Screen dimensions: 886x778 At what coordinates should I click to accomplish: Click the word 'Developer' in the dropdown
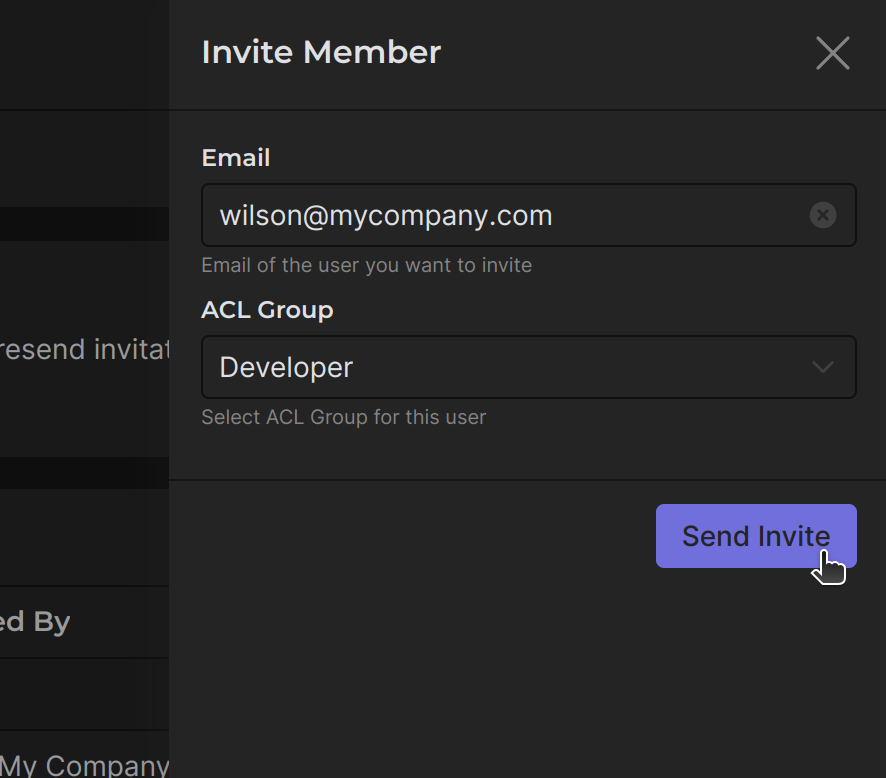coord(286,367)
